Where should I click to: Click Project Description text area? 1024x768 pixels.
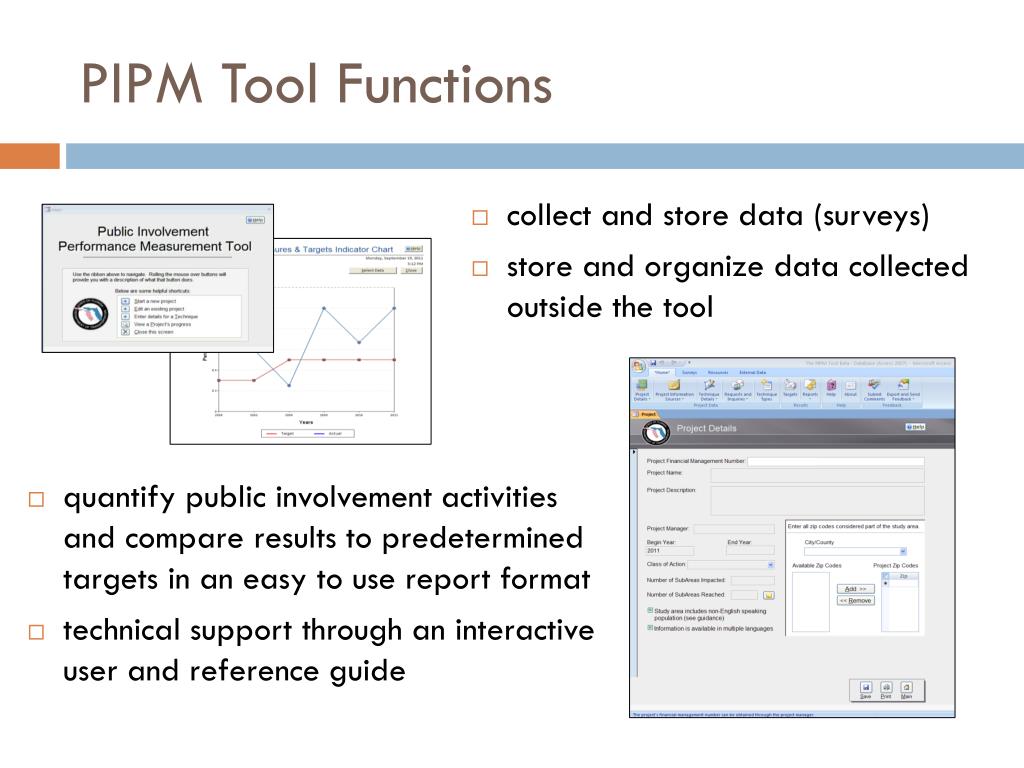(x=818, y=501)
